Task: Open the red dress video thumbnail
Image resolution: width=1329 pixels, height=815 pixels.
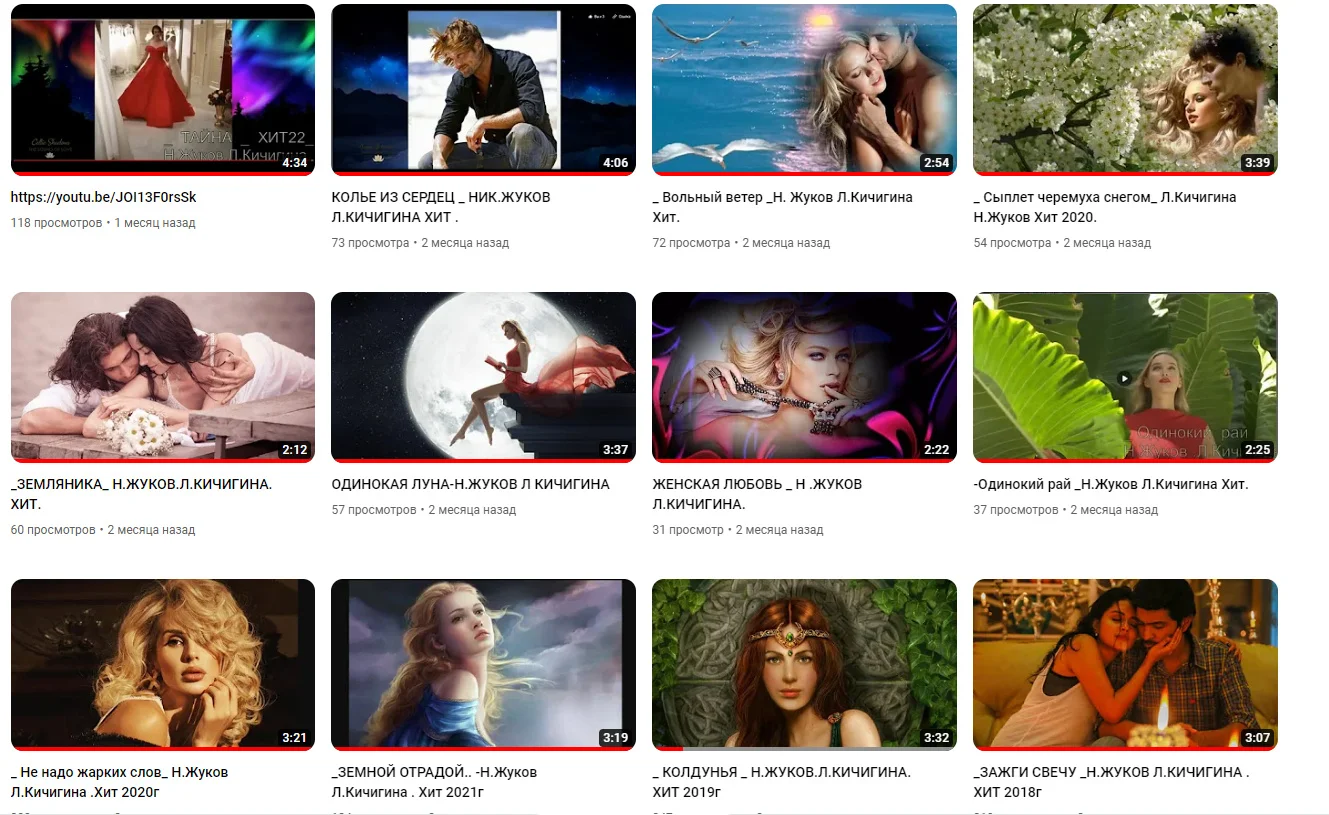Action: (163, 89)
